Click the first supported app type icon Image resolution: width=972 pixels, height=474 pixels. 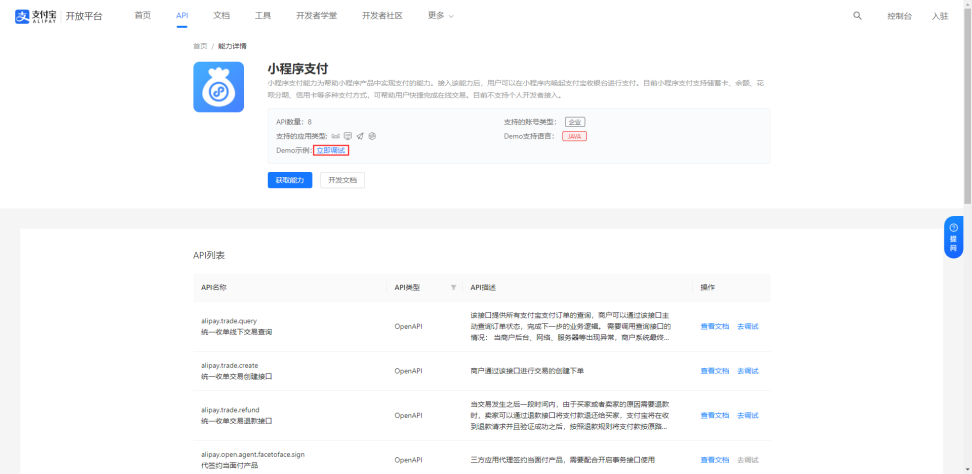[335, 136]
